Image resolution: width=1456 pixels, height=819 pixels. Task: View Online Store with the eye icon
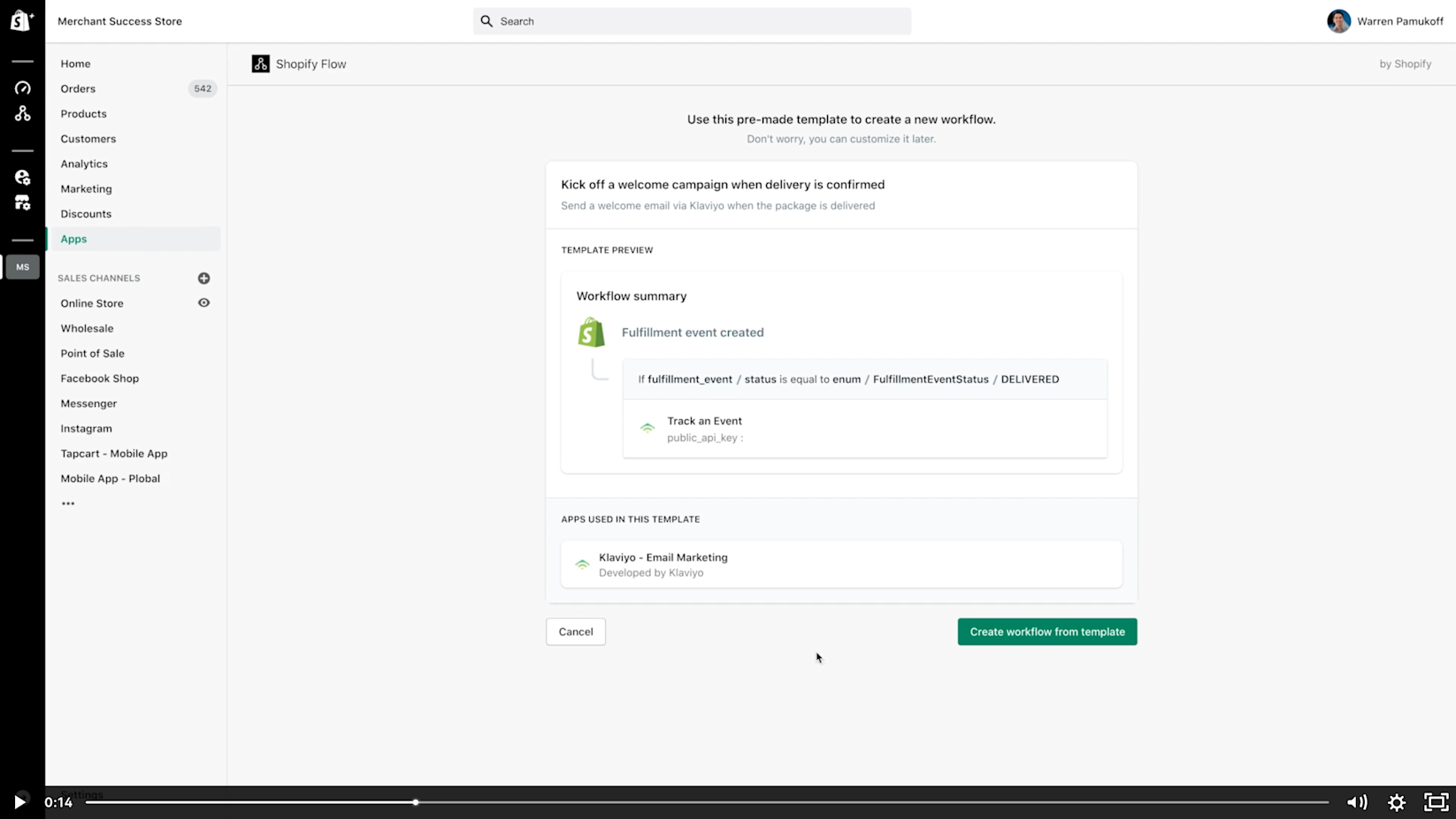click(x=203, y=302)
